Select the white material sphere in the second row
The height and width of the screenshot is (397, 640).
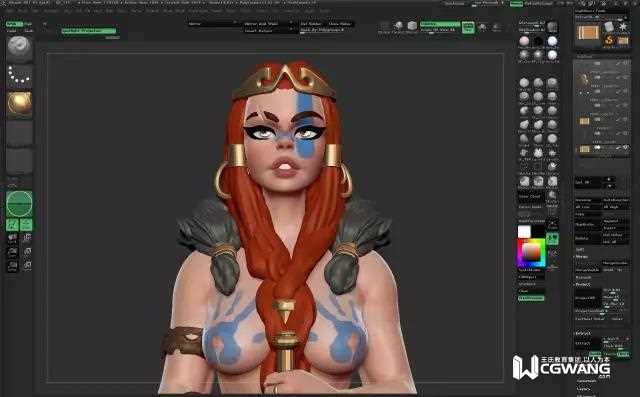click(x=552, y=55)
